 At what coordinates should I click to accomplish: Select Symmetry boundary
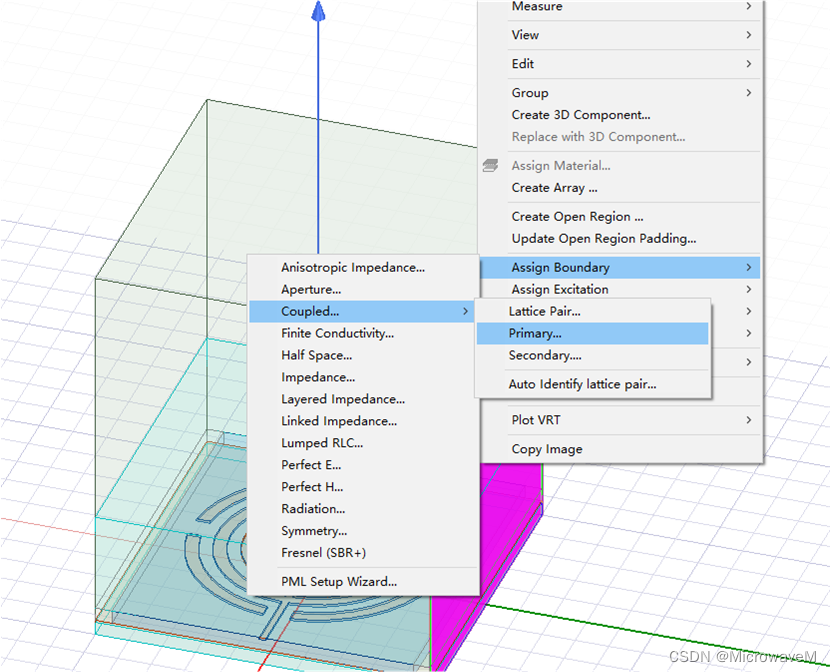tap(363, 530)
